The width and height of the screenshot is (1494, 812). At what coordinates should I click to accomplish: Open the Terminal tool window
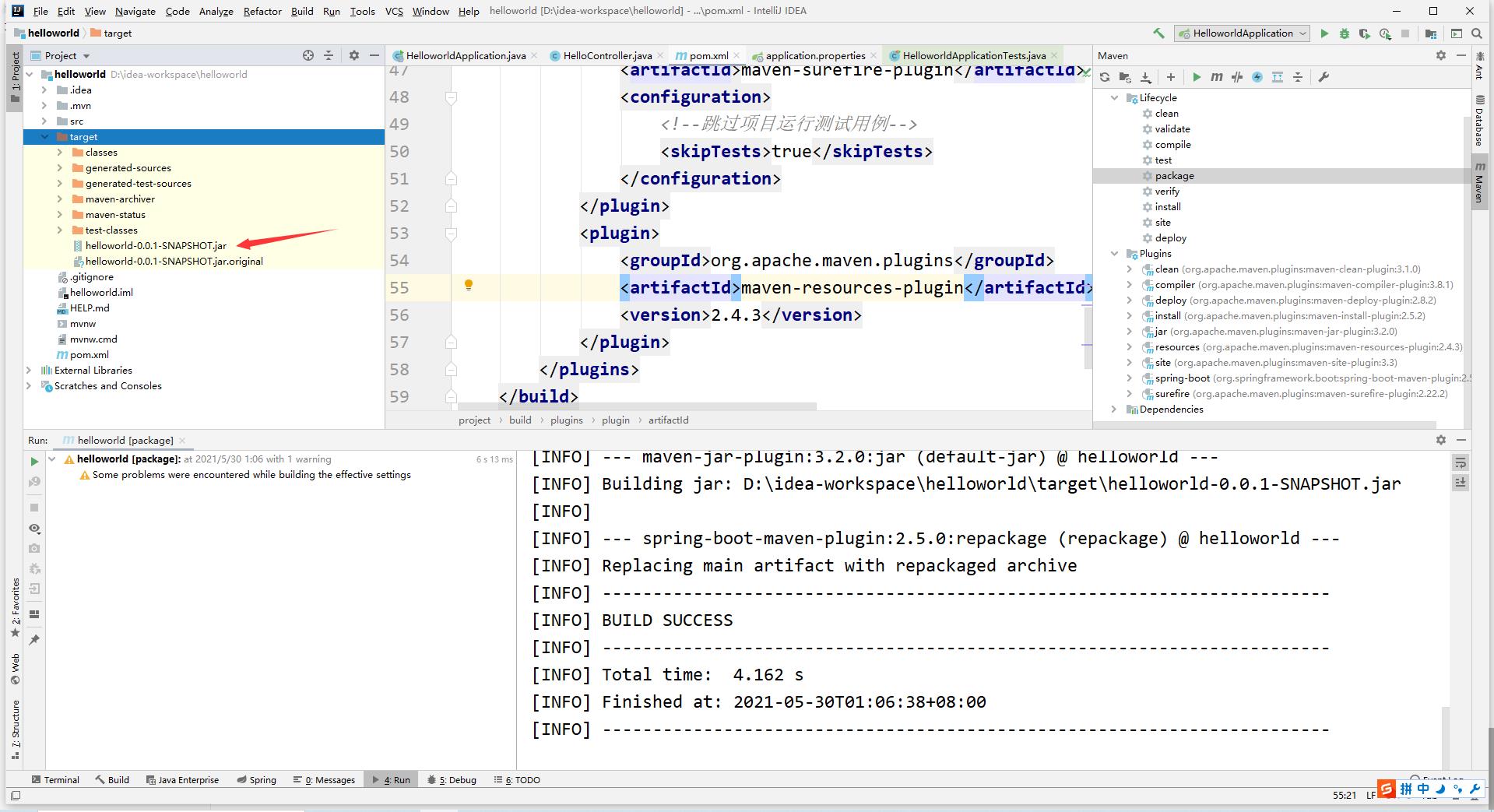55,779
